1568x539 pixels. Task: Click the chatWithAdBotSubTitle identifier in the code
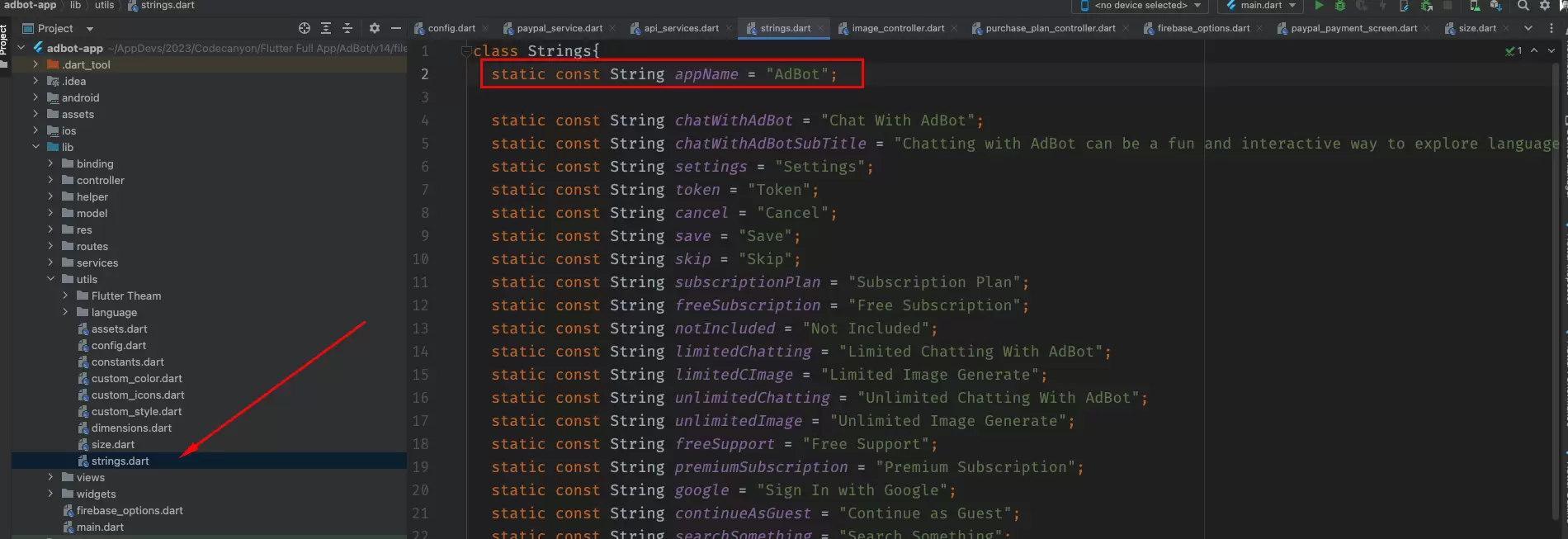pyautogui.click(x=771, y=144)
